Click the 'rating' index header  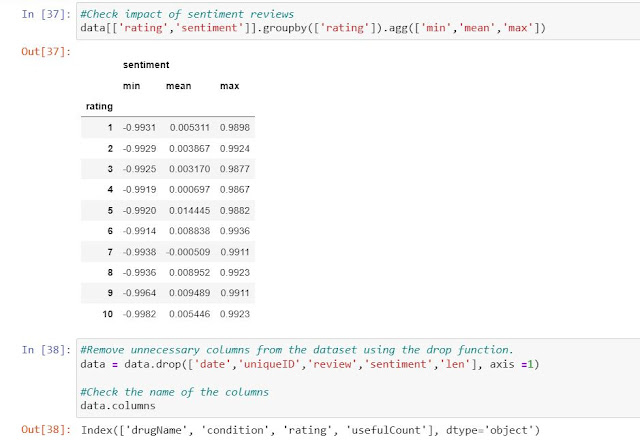(99, 107)
